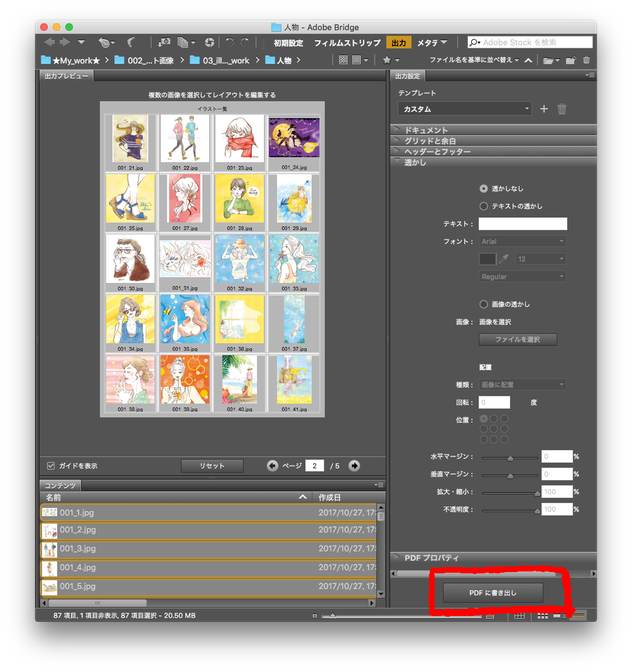Open the カスタム template dropdown
Image resolution: width=632 pixels, height=672 pixels.
click(464, 109)
